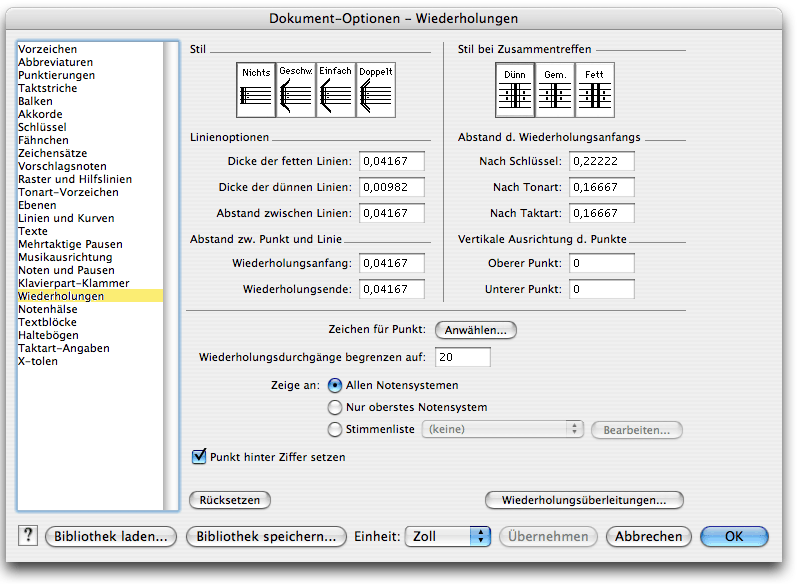Click Bibliothek speichern...
This screenshot has height=584, width=801.
click(x=266, y=536)
